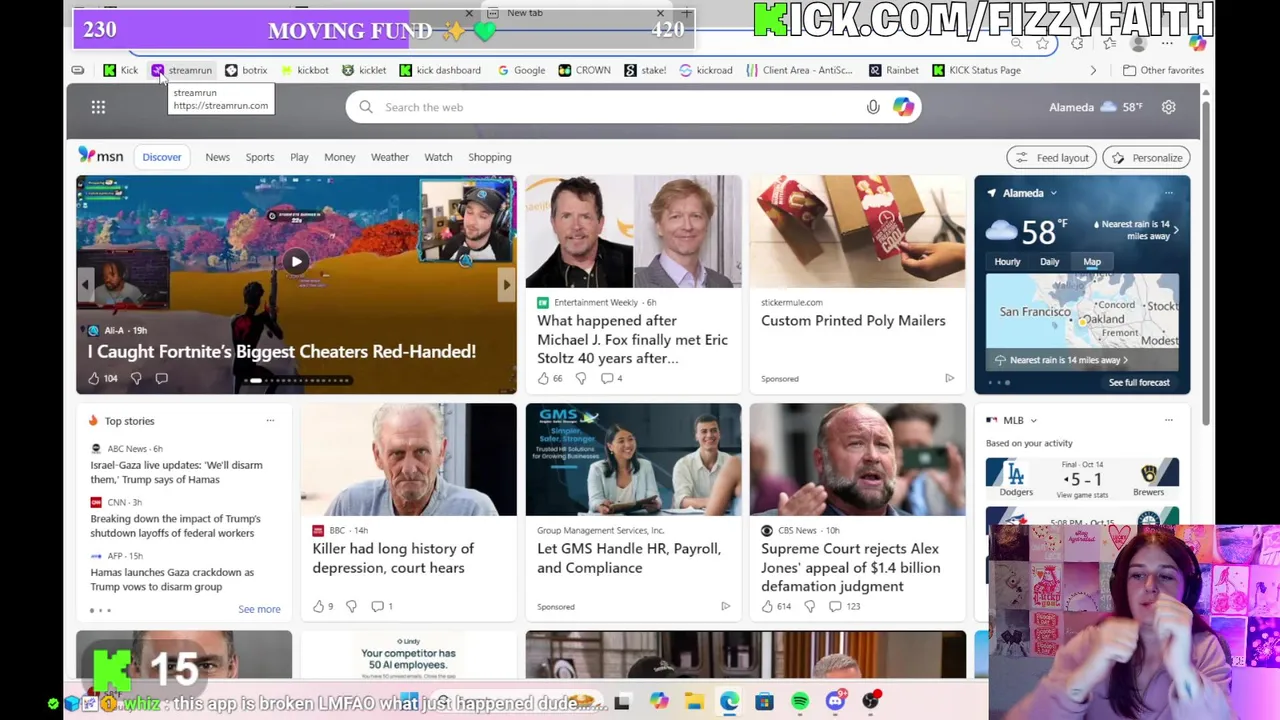The height and width of the screenshot is (720, 1280).
Task: Open the streamrun bookmark
Action: tap(182, 70)
